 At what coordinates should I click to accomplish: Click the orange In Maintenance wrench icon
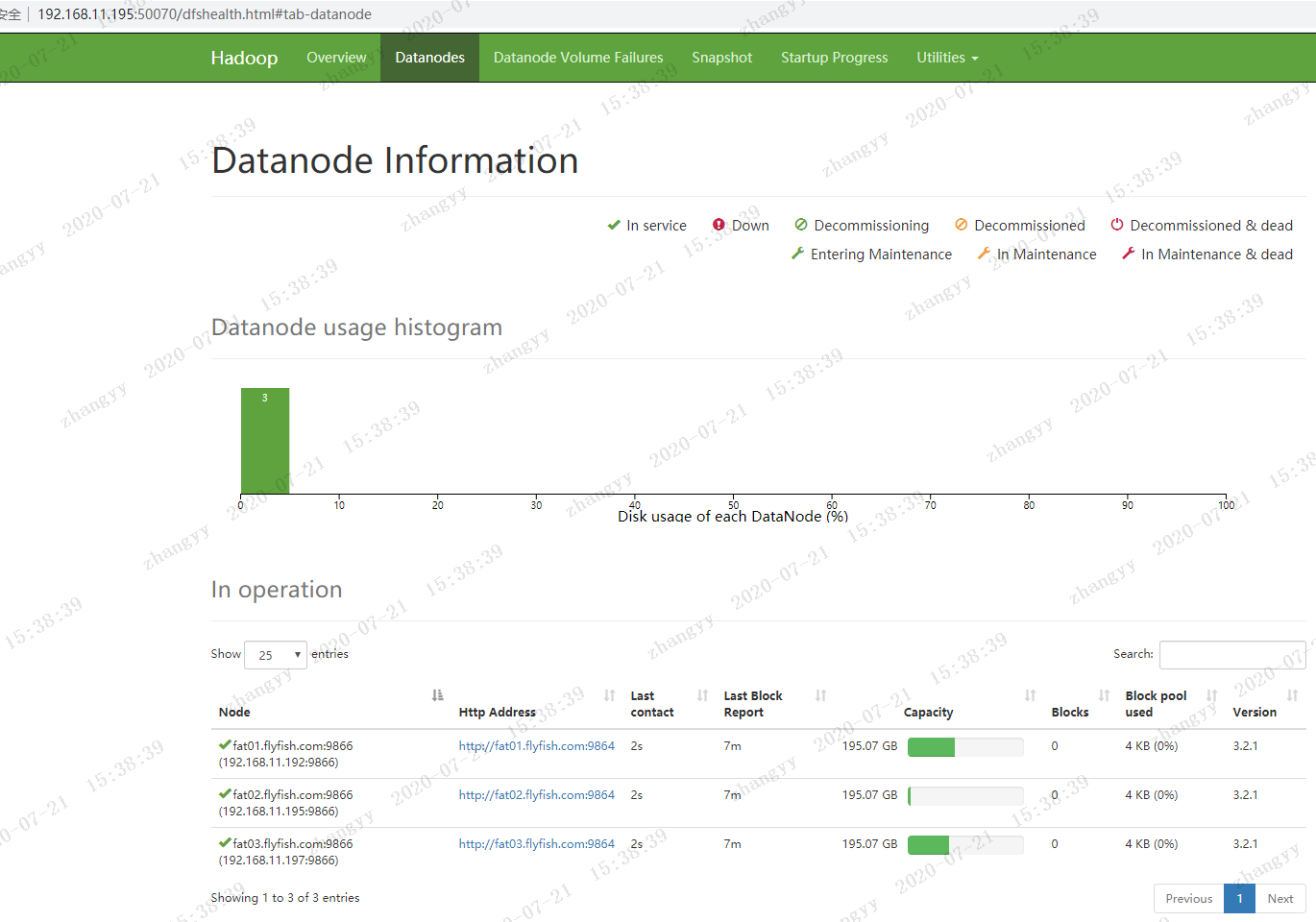[984, 254]
